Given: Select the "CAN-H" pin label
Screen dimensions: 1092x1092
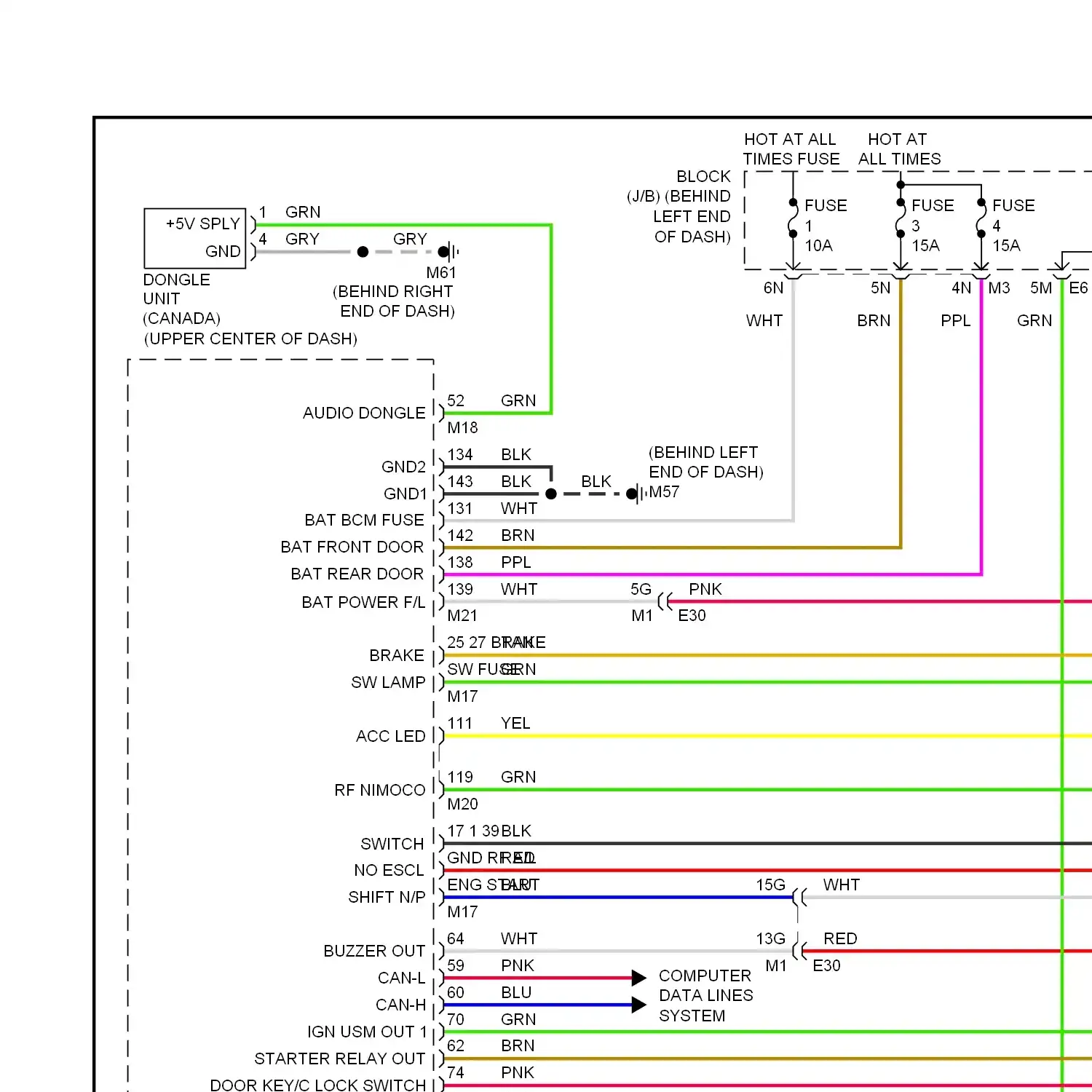Looking at the screenshot, I should point(400,1005).
